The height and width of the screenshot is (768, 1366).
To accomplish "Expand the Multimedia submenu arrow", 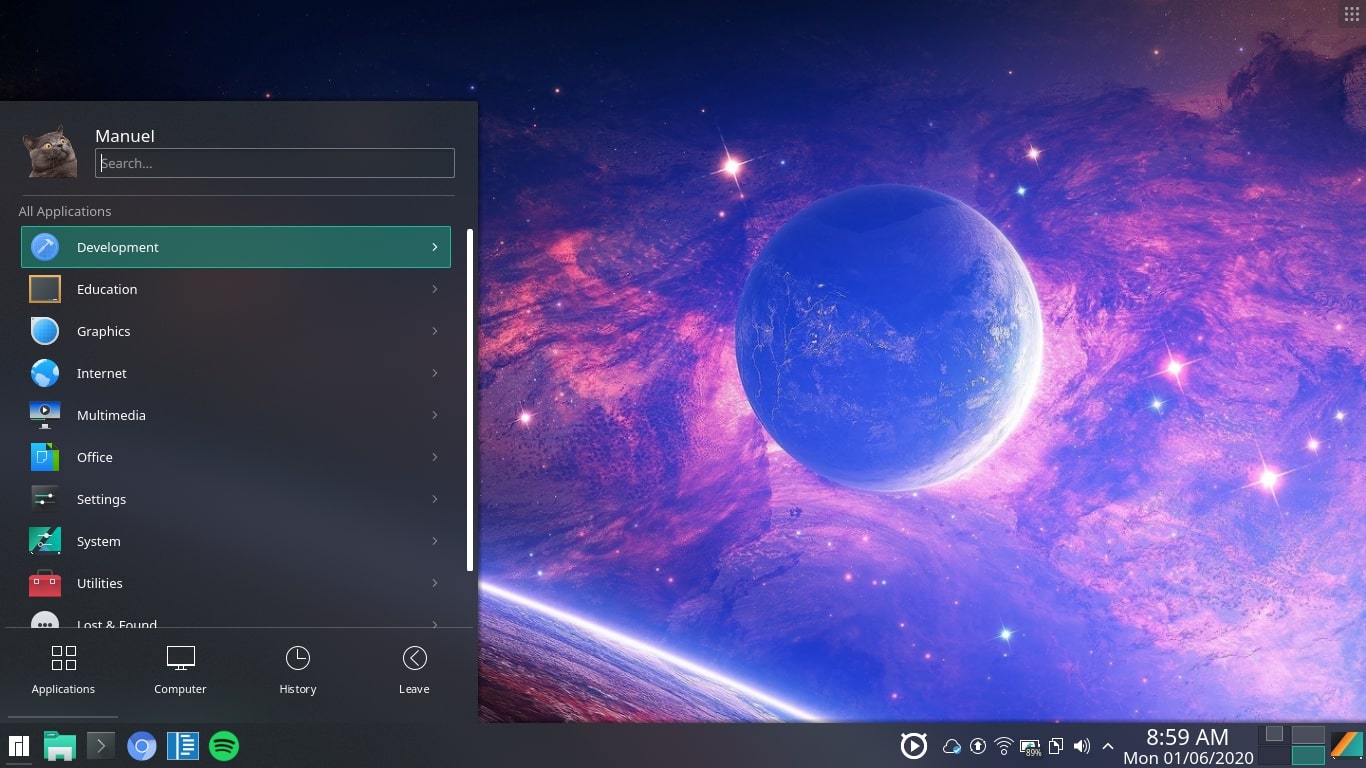I will (435, 415).
